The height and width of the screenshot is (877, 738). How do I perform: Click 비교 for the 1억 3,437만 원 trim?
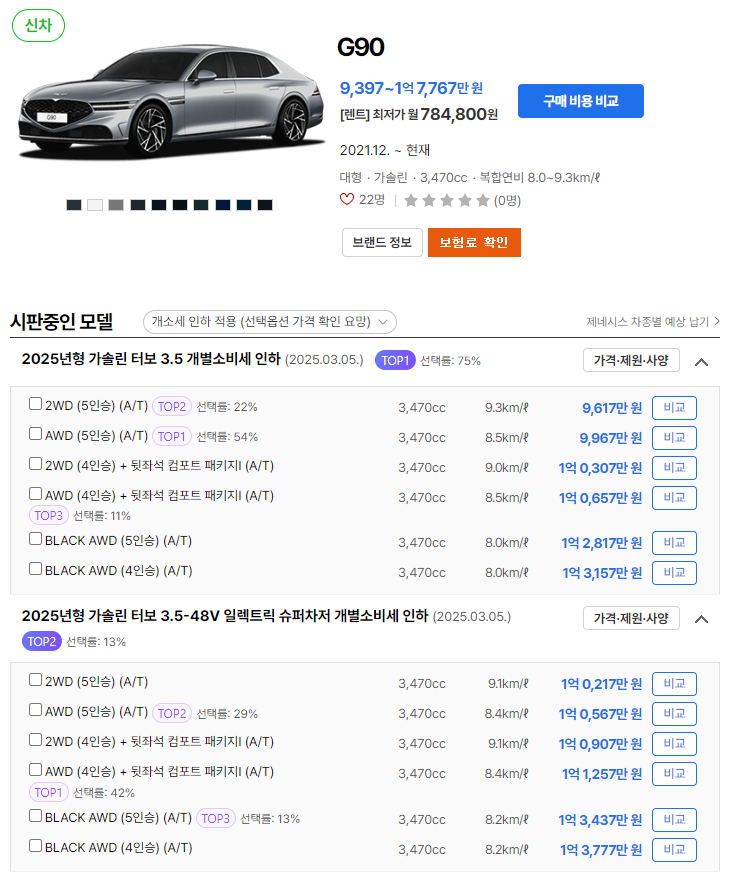pos(674,820)
